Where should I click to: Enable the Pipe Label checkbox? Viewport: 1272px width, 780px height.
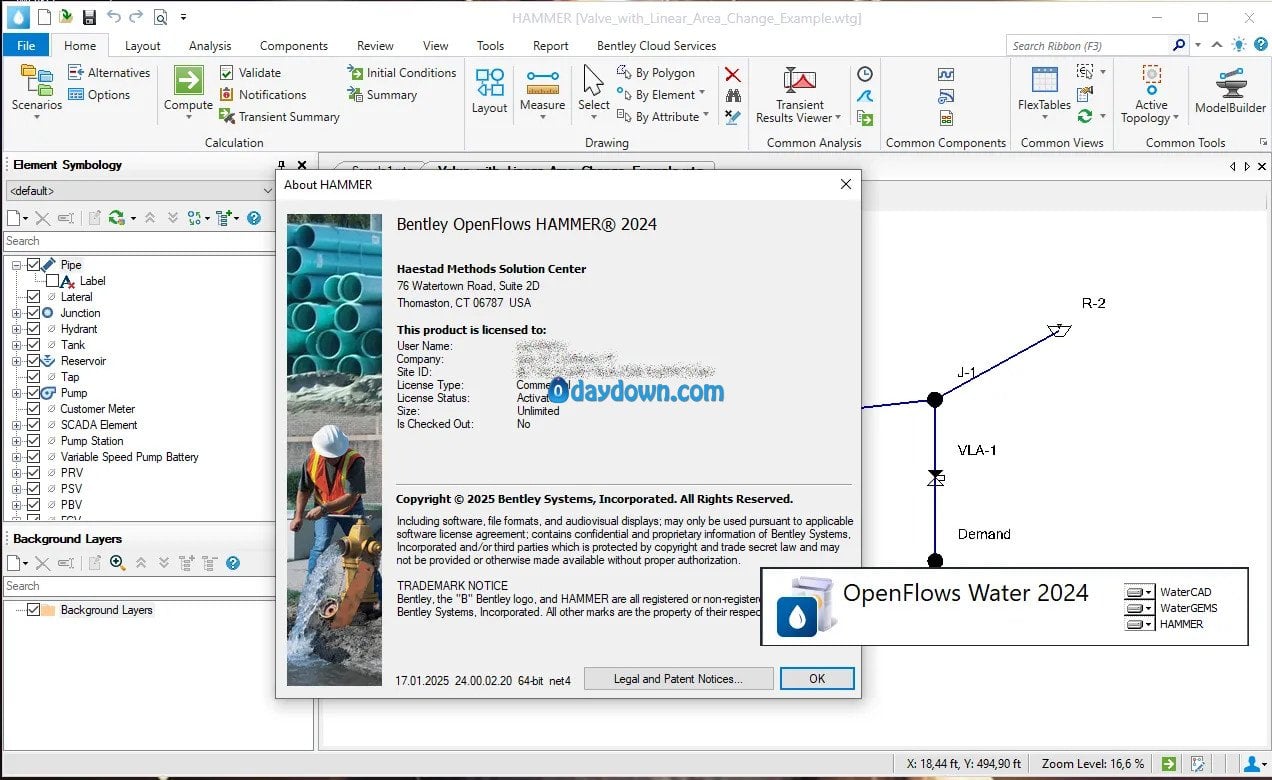52,281
